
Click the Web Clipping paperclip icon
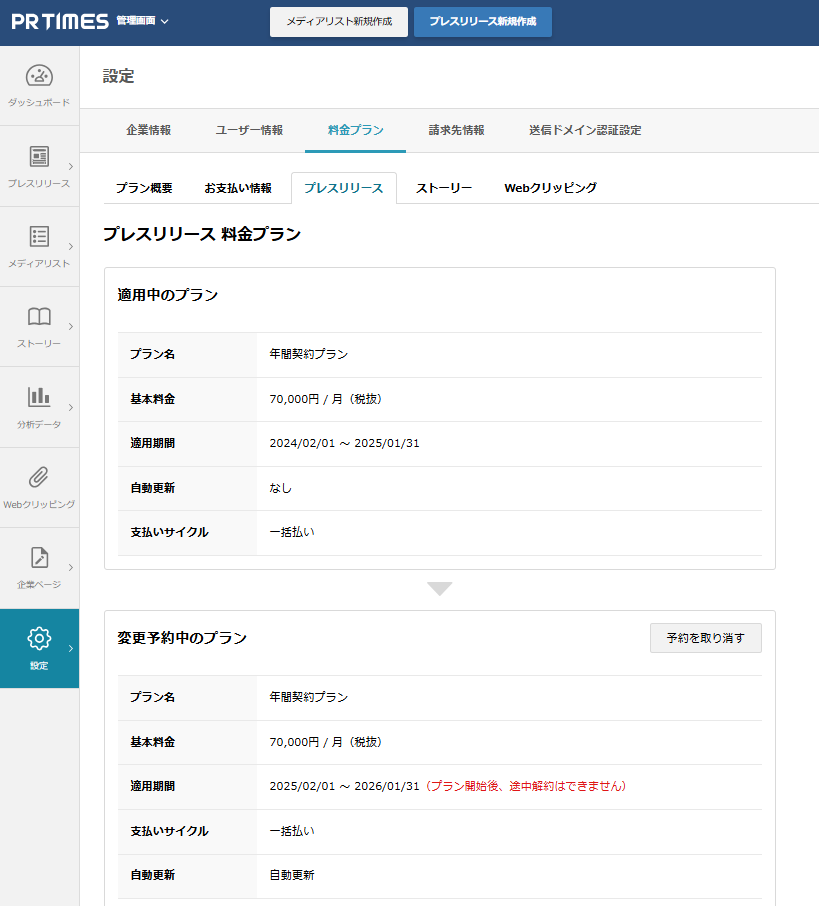click(39, 477)
